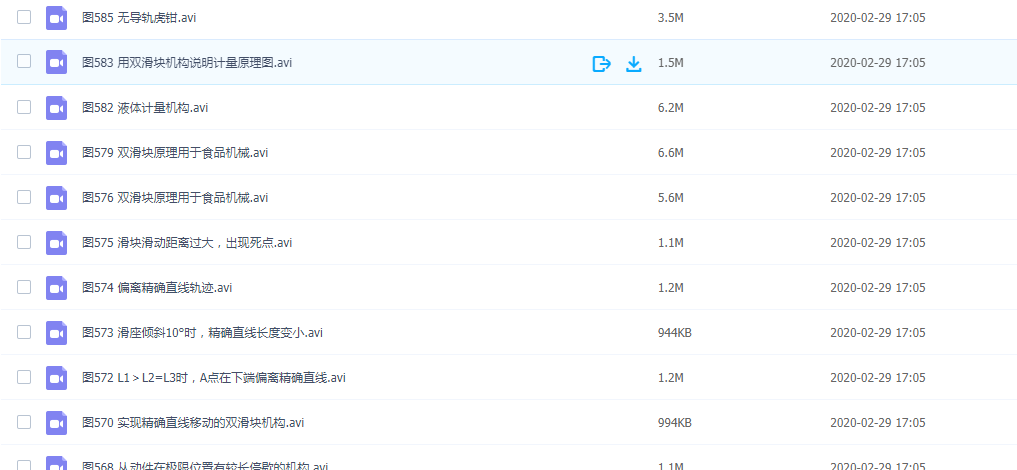This screenshot has height=470, width=1017.
Task: Click the share icon on the 图583 row
Action: [601, 63]
